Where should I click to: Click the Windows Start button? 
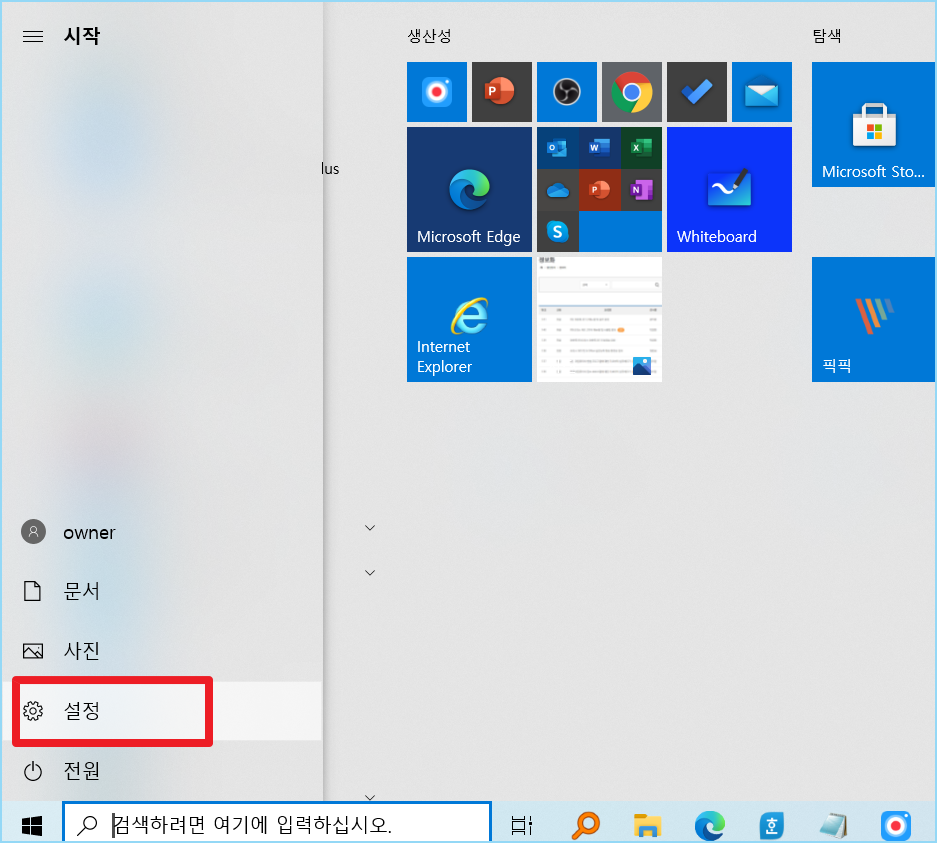click(x=32, y=825)
